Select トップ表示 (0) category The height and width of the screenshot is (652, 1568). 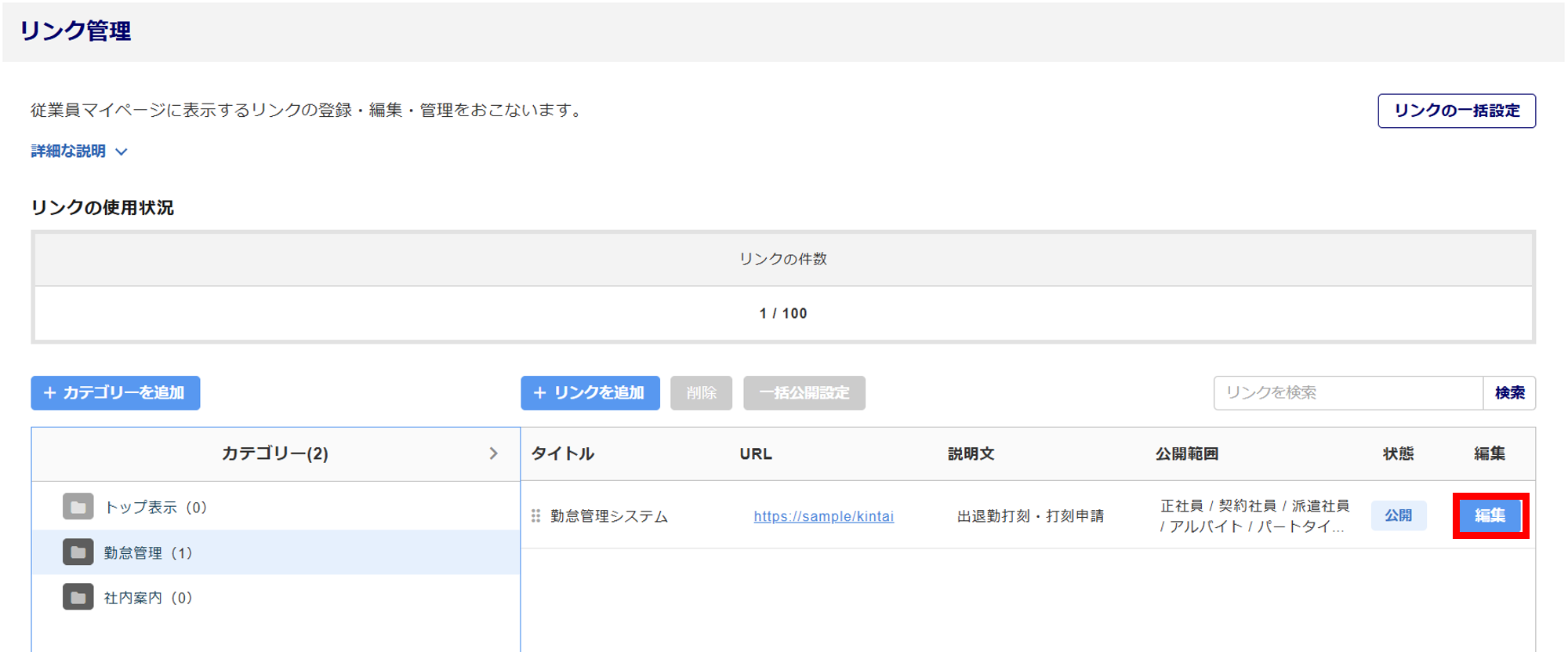(155, 508)
